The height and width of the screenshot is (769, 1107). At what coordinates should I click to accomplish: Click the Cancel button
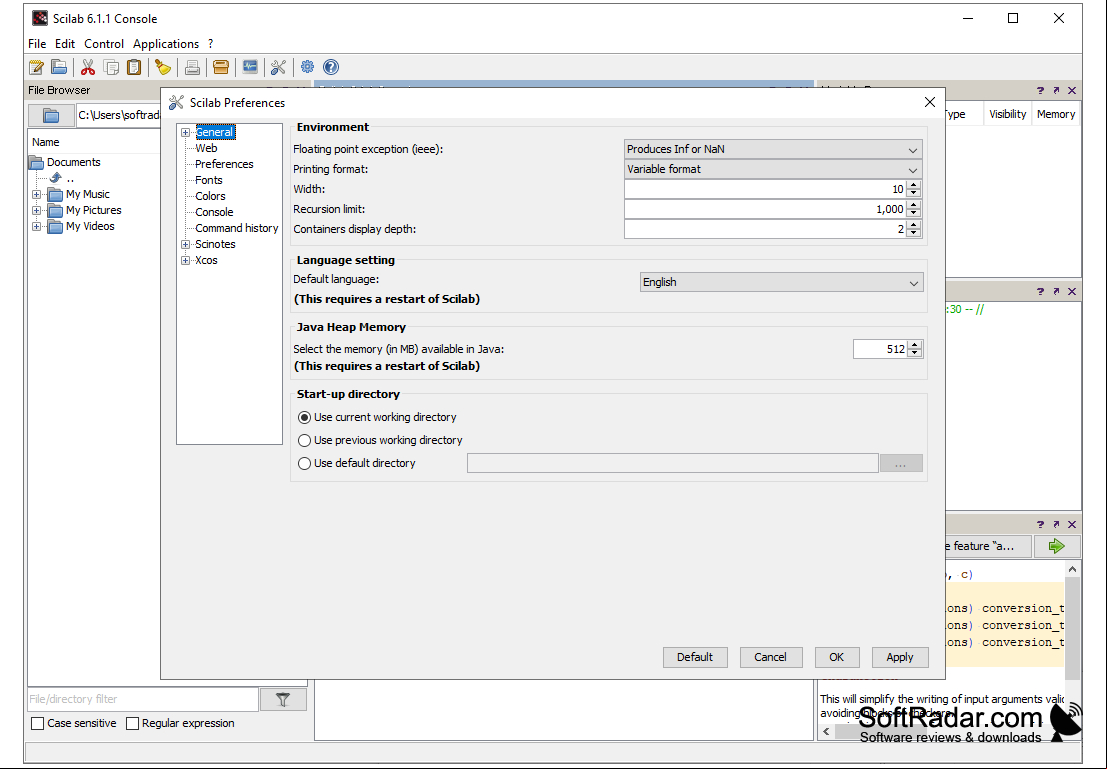tap(770, 657)
